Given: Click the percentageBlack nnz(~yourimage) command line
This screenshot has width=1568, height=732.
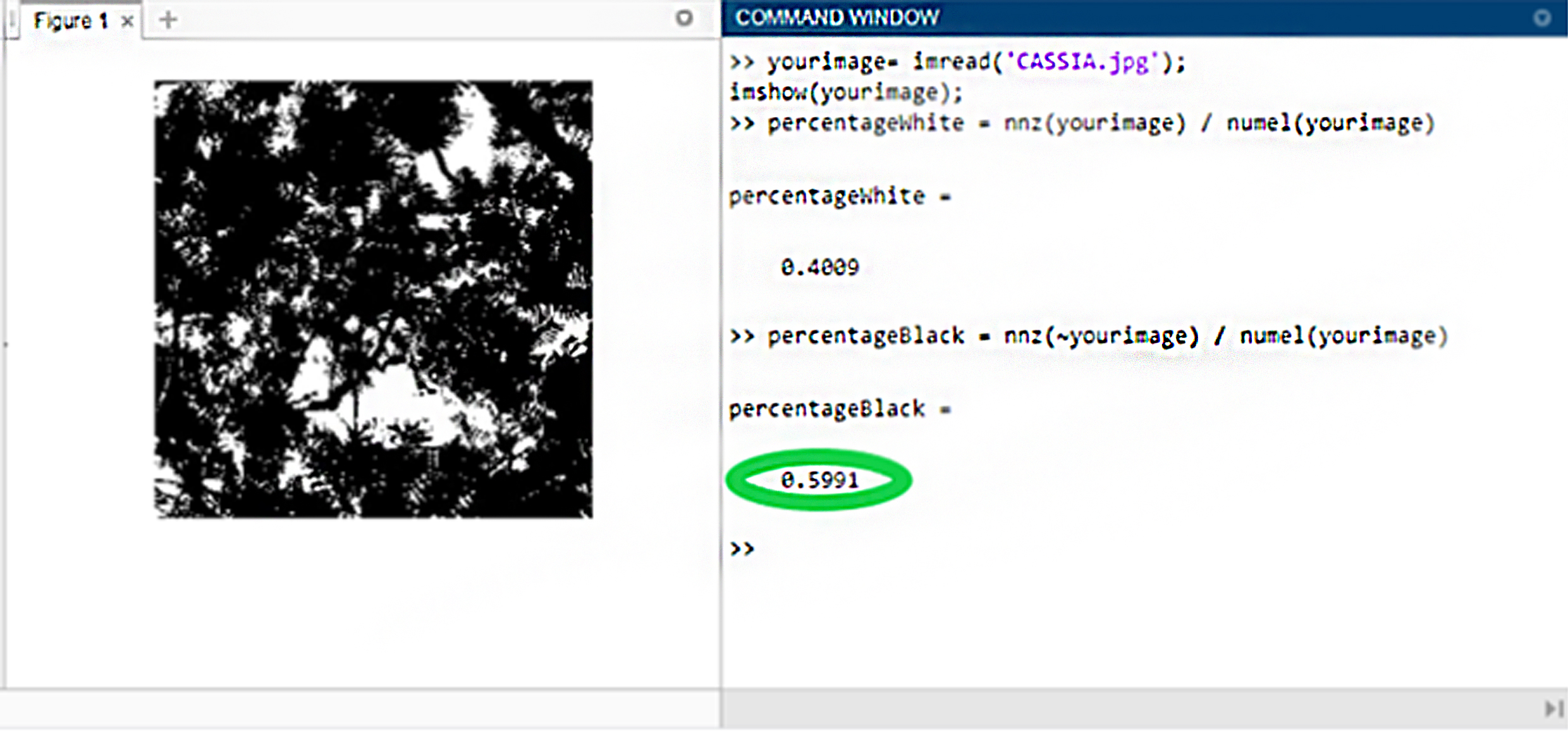Looking at the screenshot, I should tap(1088, 335).
